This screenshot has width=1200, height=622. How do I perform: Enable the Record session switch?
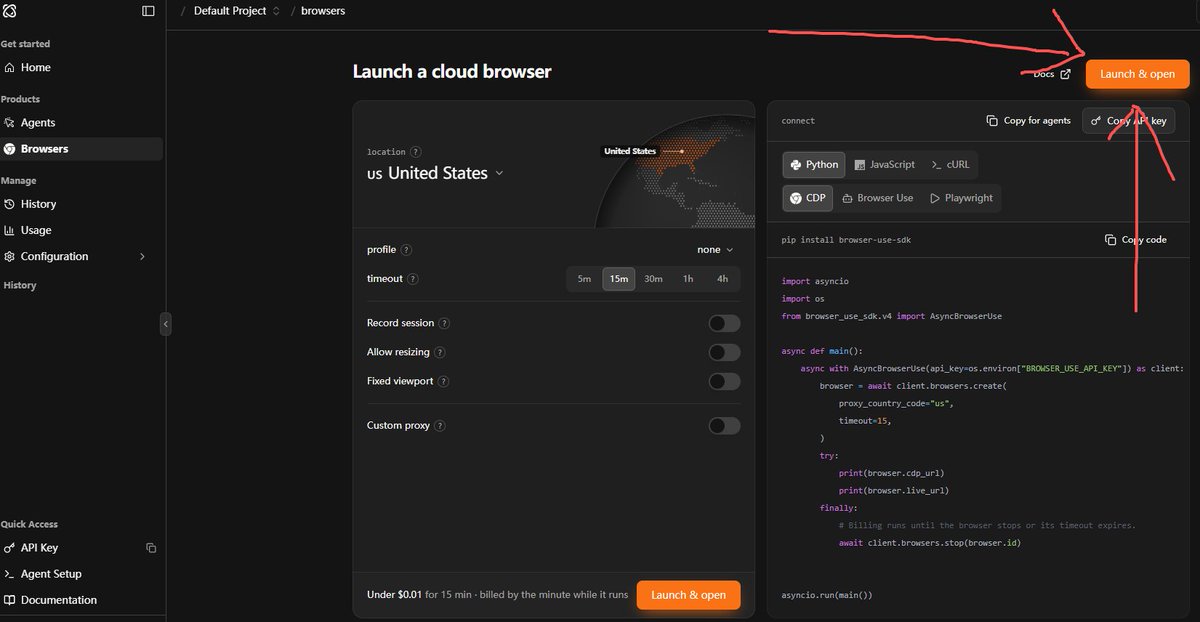pyautogui.click(x=724, y=323)
